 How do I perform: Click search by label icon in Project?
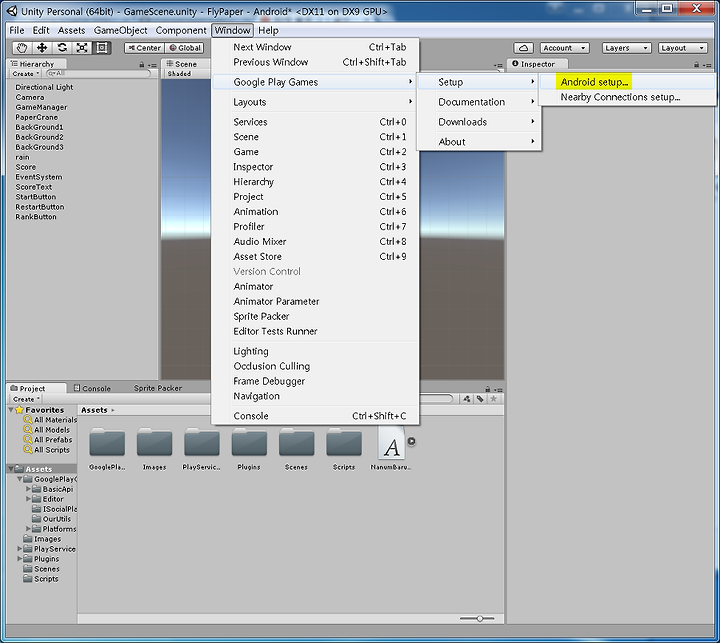coord(480,399)
